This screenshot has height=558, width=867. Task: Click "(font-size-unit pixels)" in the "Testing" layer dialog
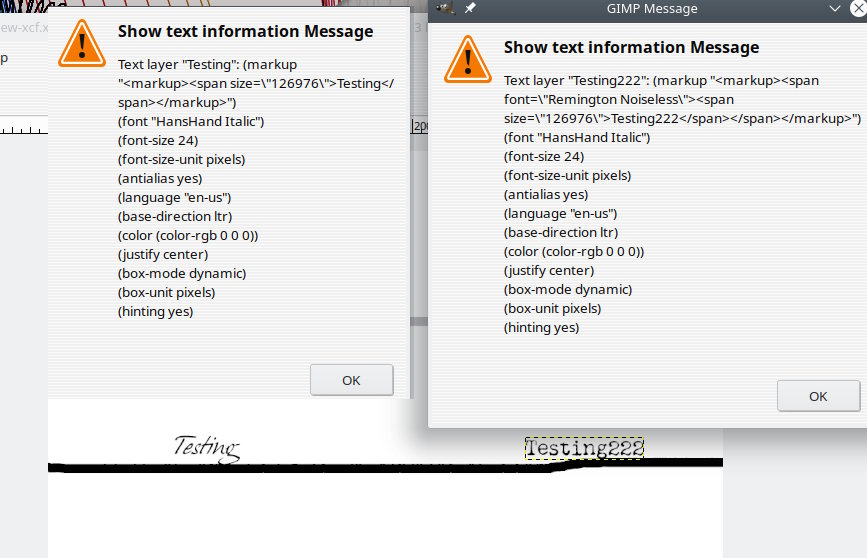click(181, 159)
